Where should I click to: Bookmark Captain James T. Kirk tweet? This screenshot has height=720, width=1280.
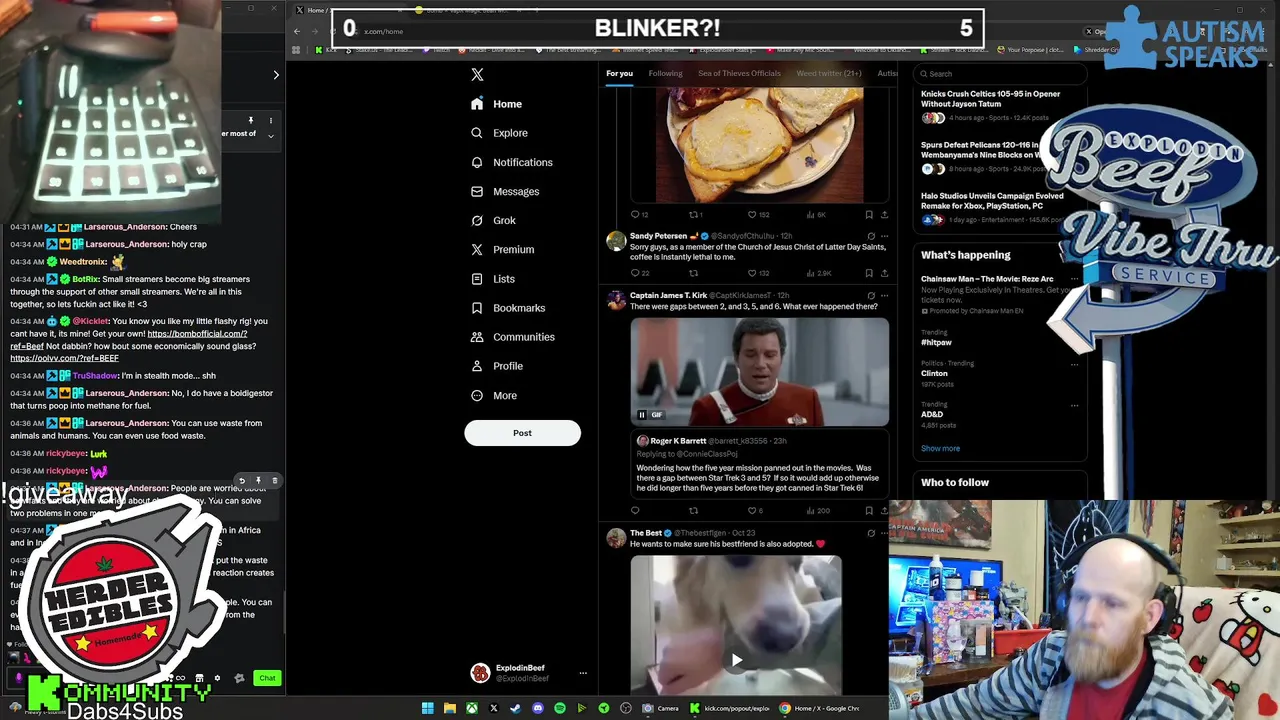[x=869, y=511]
